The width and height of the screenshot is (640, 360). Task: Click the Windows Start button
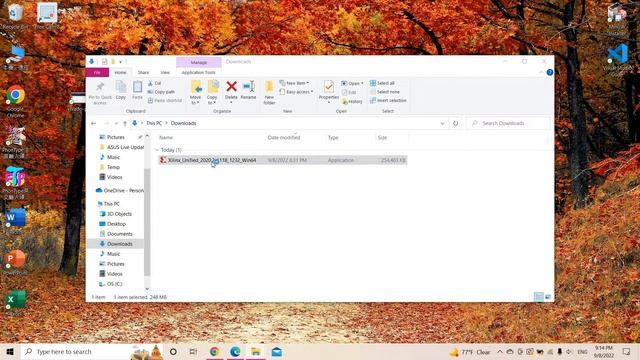[x=10, y=351]
